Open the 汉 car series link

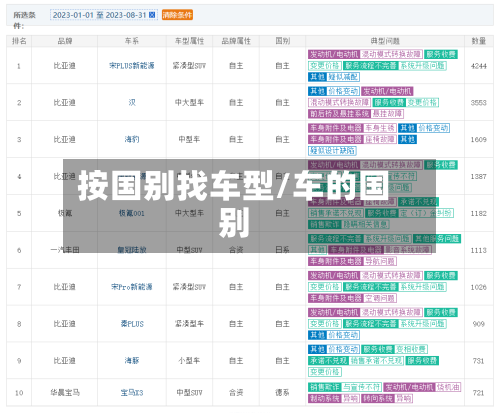coord(132,103)
